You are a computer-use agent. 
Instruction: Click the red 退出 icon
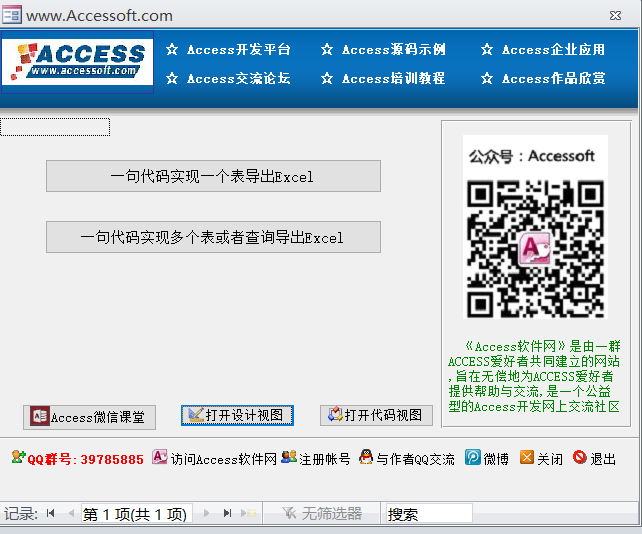point(580,457)
